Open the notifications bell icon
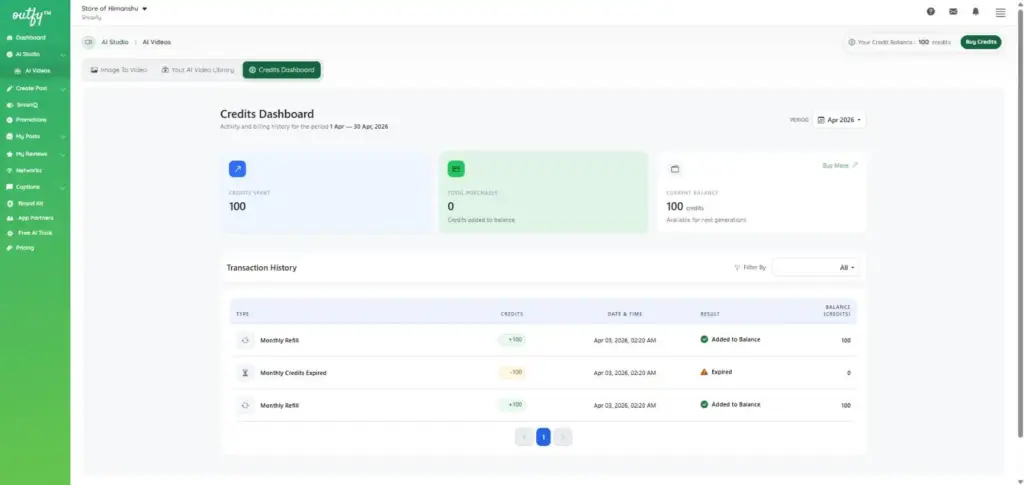The width and height of the screenshot is (1024, 485). [x=976, y=12]
